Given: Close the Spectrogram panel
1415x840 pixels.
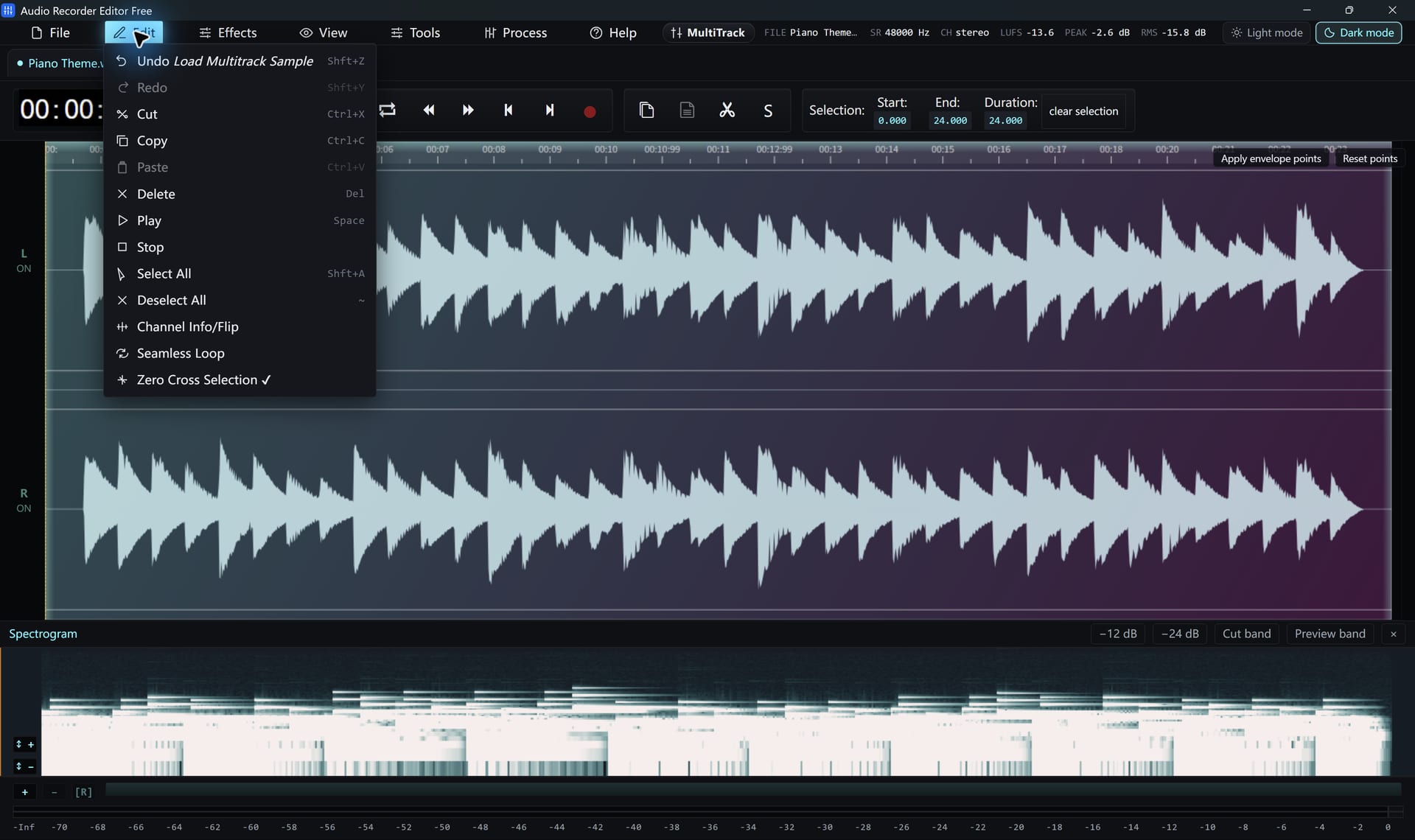Looking at the screenshot, I should click(1393, 634).
